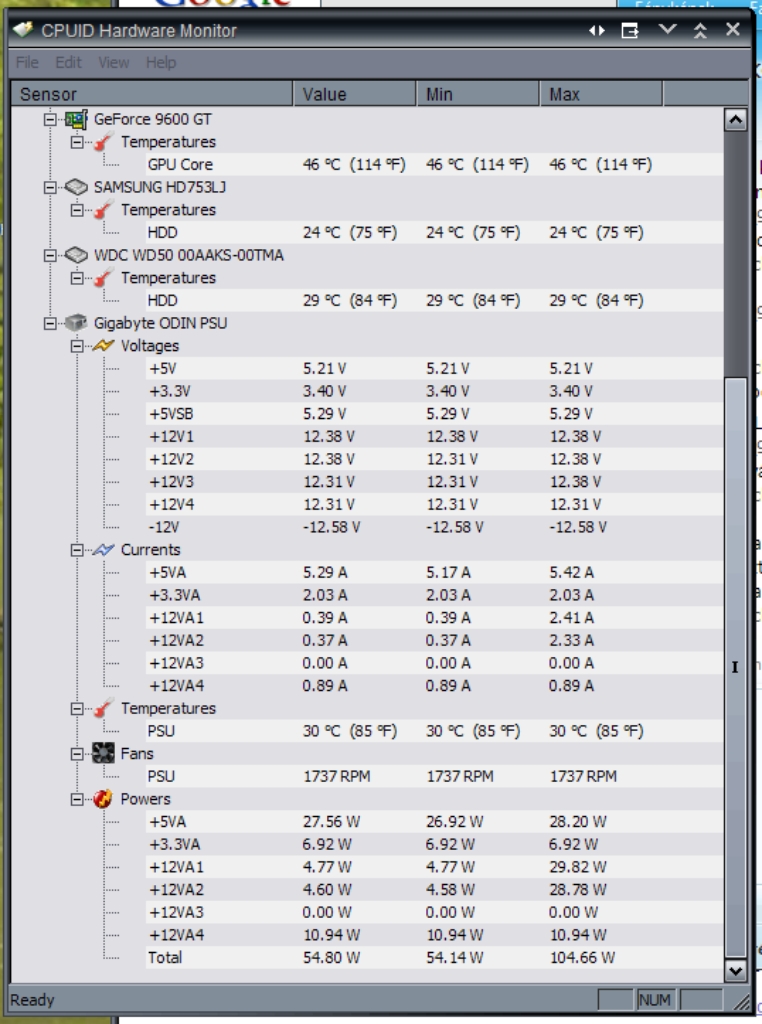Image resolution: width=762 pixels, height=1024 pixels.
Task: Select the GPU Core temperature row
Action: tap(434, 165)
